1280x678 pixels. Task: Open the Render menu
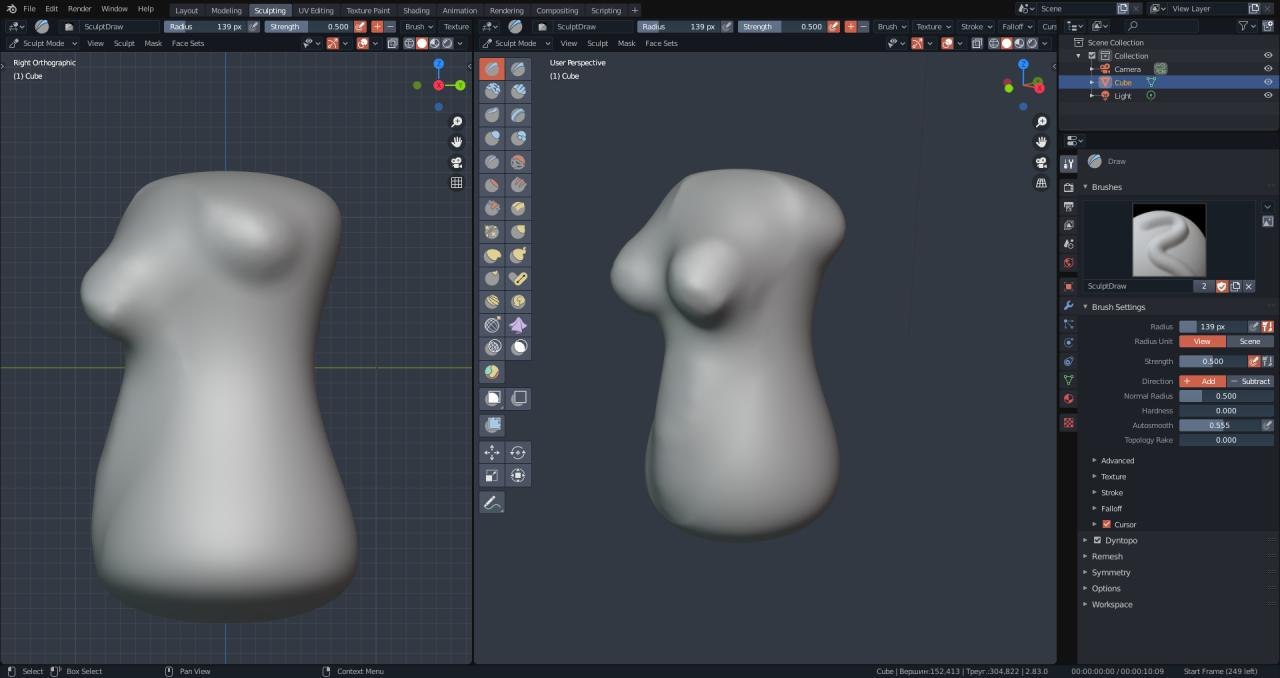[79, 9]
